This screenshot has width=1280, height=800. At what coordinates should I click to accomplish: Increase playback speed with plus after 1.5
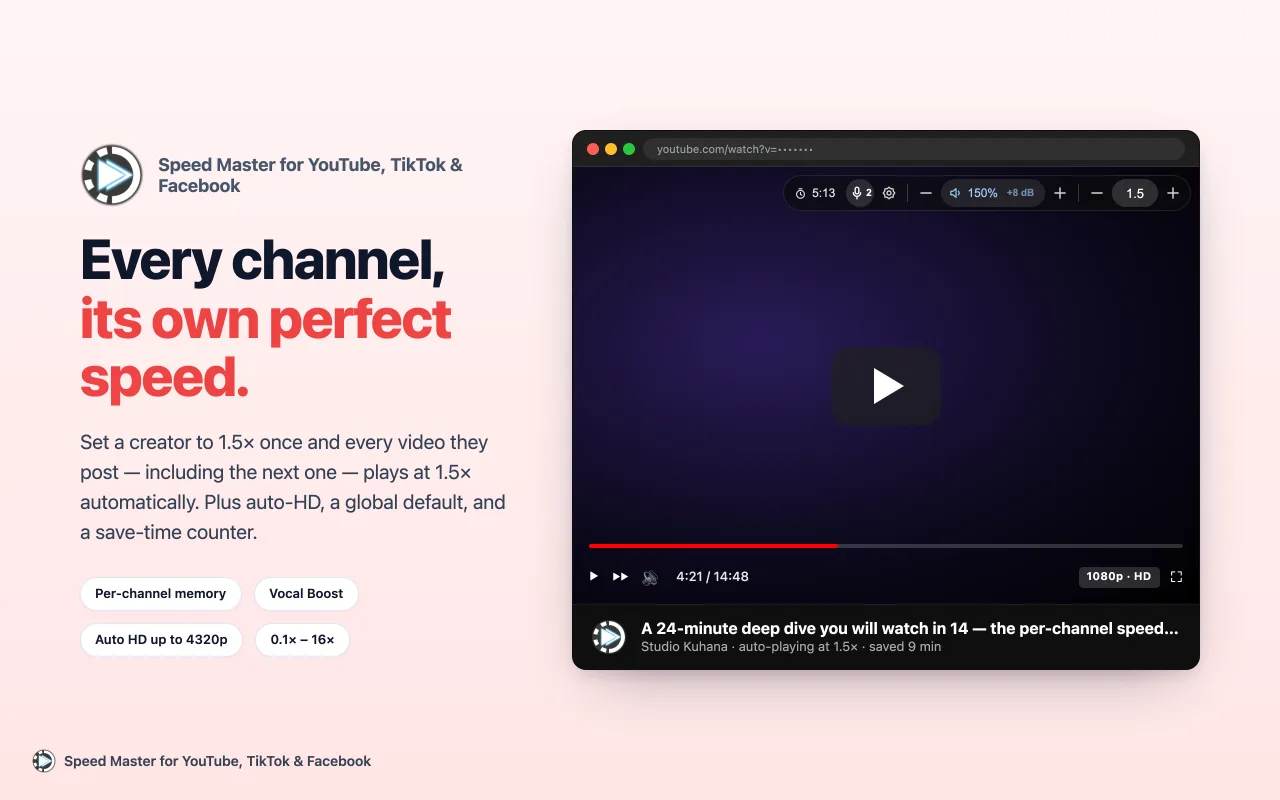1173,193
